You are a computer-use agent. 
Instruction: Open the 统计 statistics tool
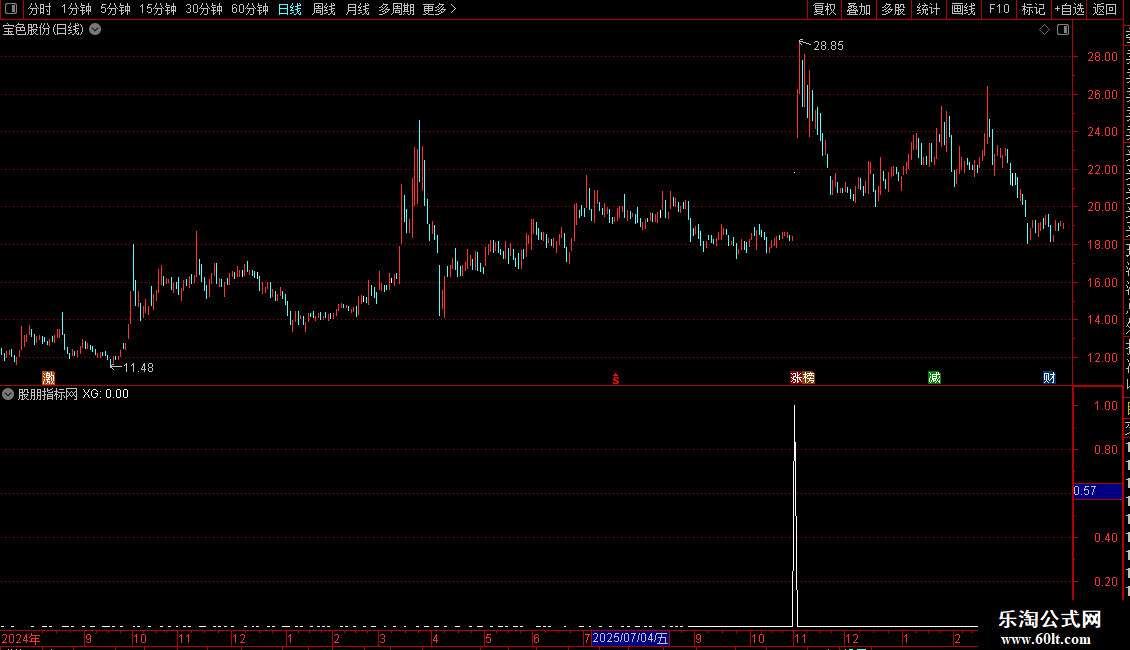(x=928, y=9)
